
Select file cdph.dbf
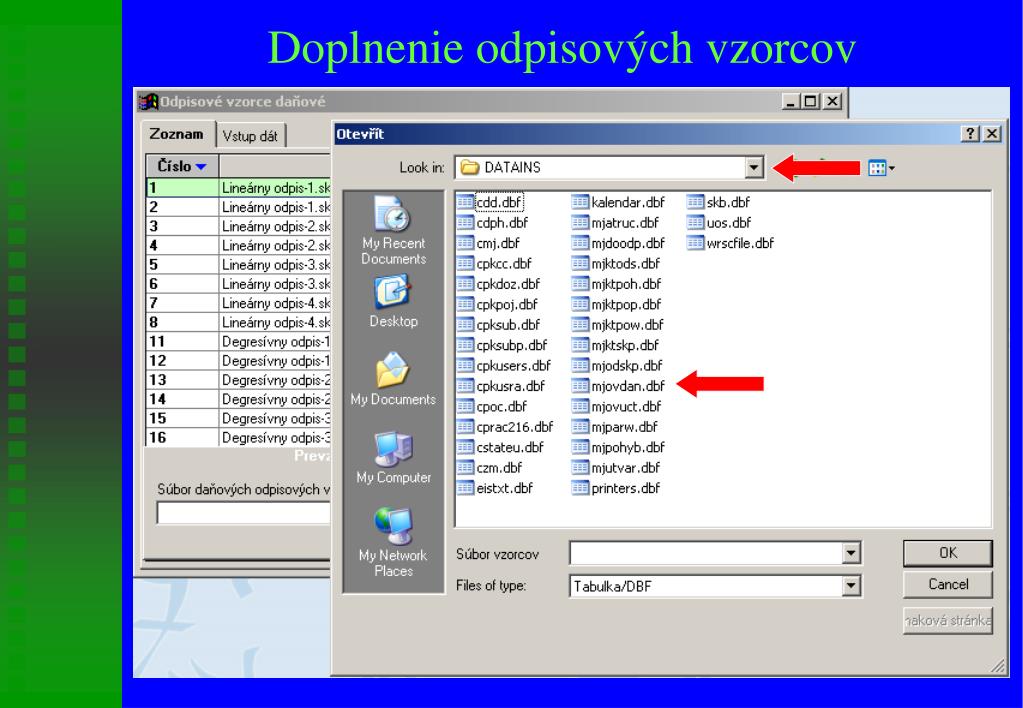(493, 223)
